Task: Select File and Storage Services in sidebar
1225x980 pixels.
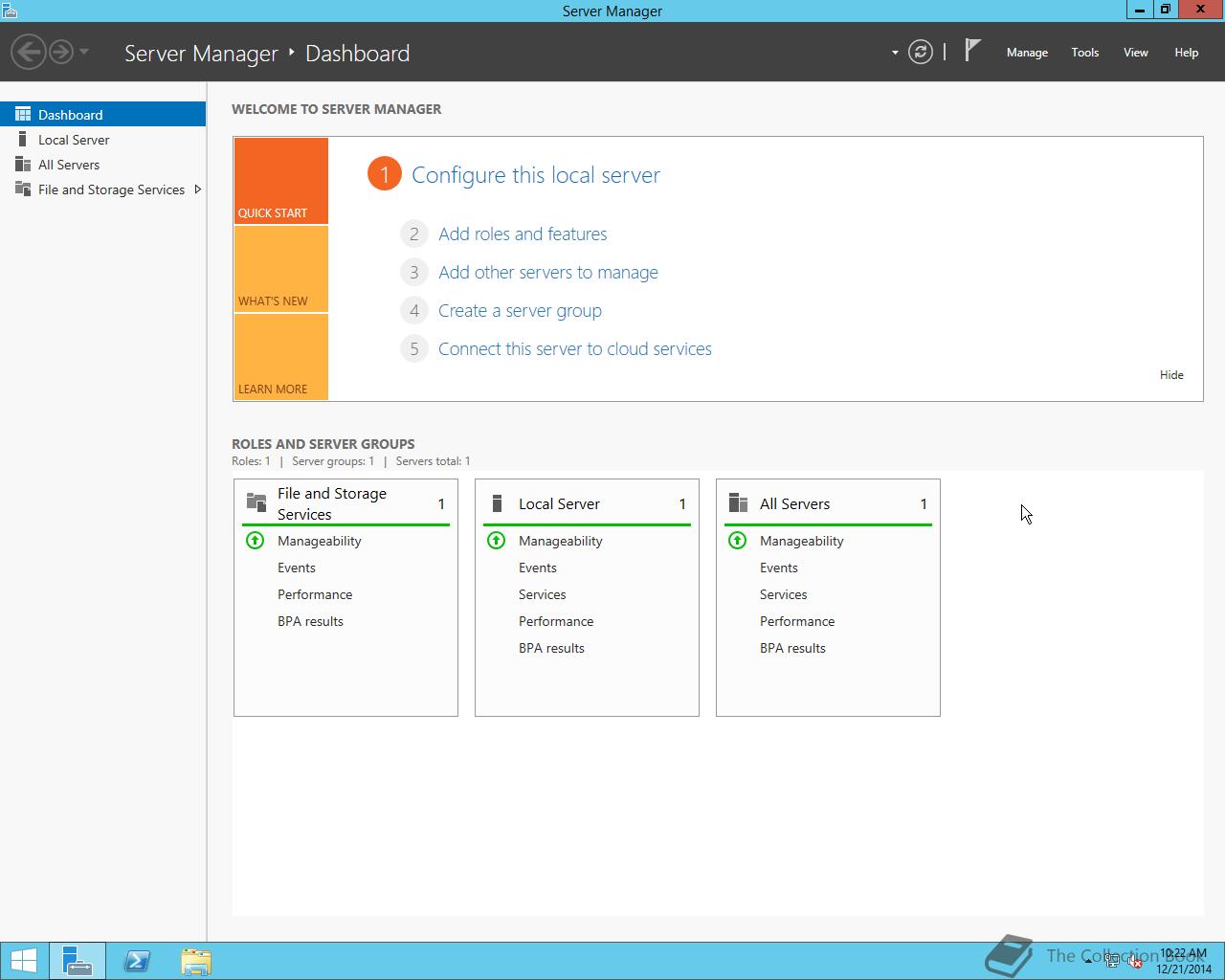Action: point(102,189)
